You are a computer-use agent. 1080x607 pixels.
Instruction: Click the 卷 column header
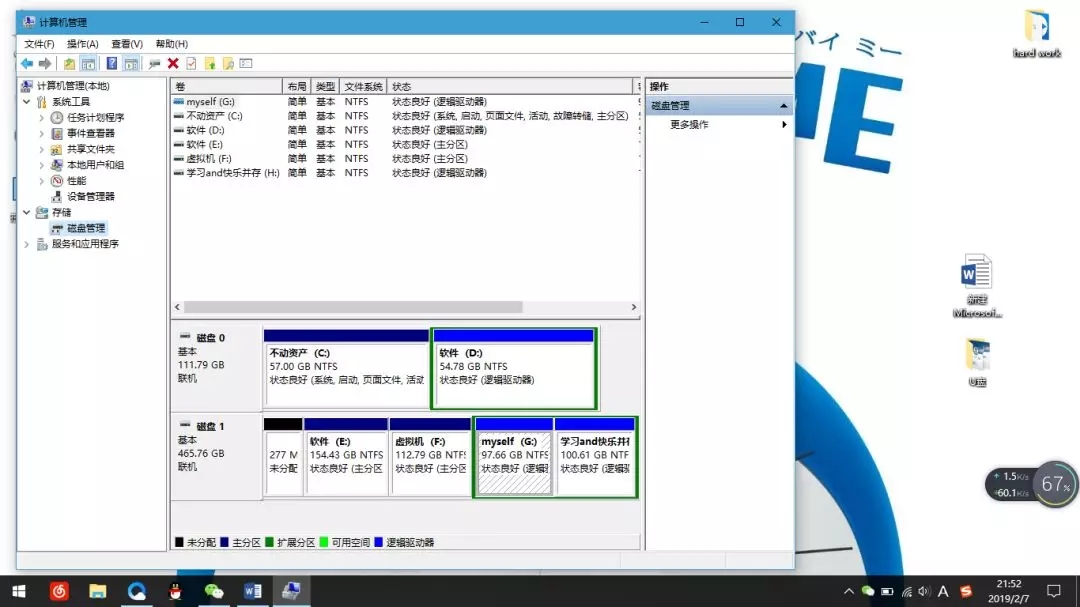coord(227,86)
